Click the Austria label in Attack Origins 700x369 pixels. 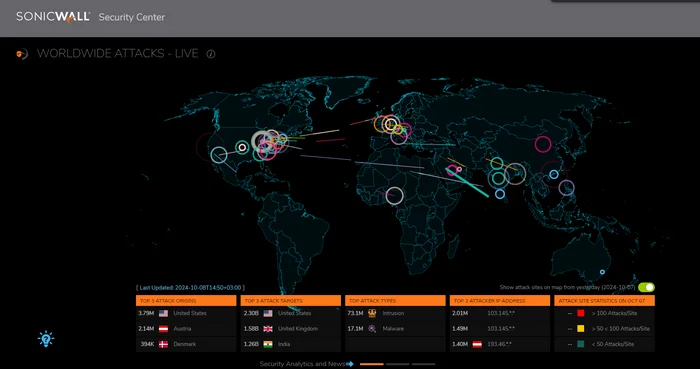tap(182, 329)
